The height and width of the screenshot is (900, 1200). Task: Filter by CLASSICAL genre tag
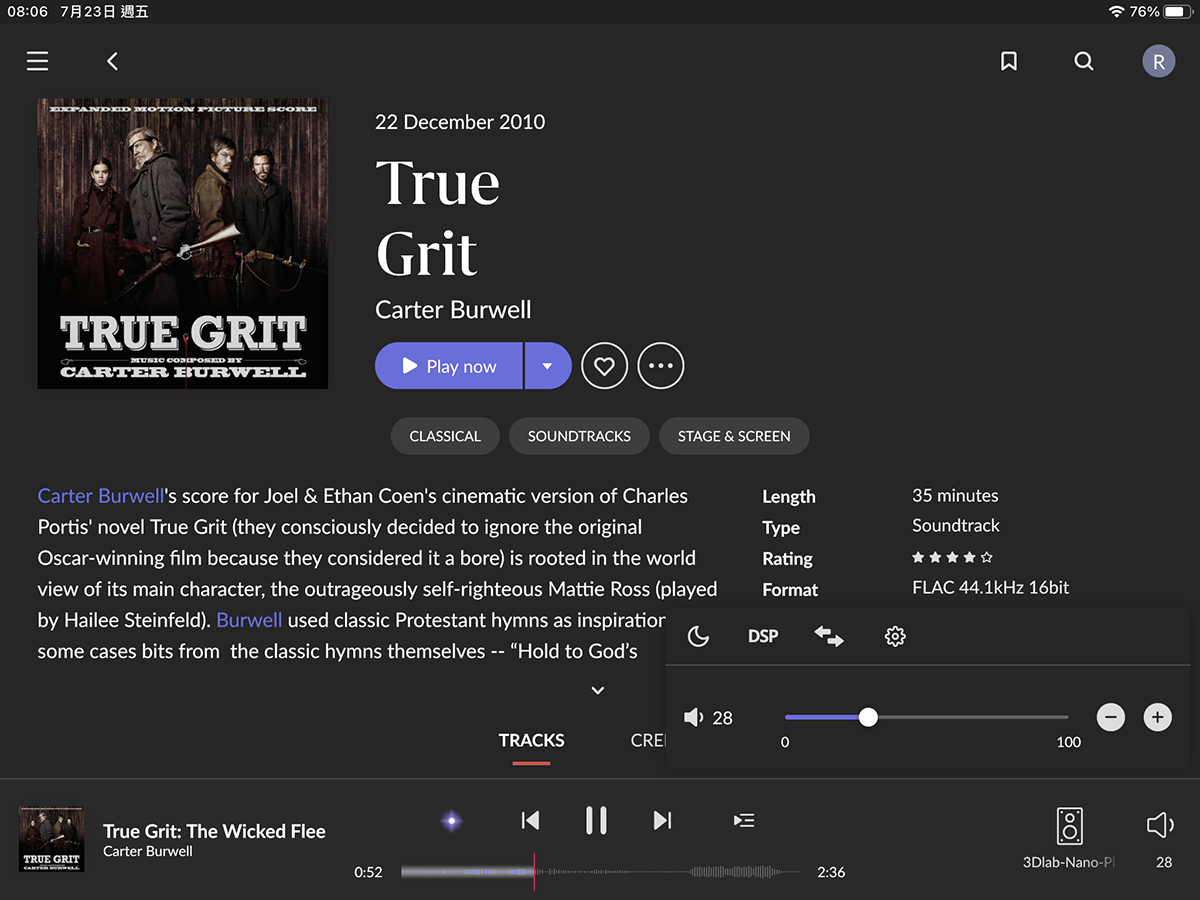pos(445,436)
